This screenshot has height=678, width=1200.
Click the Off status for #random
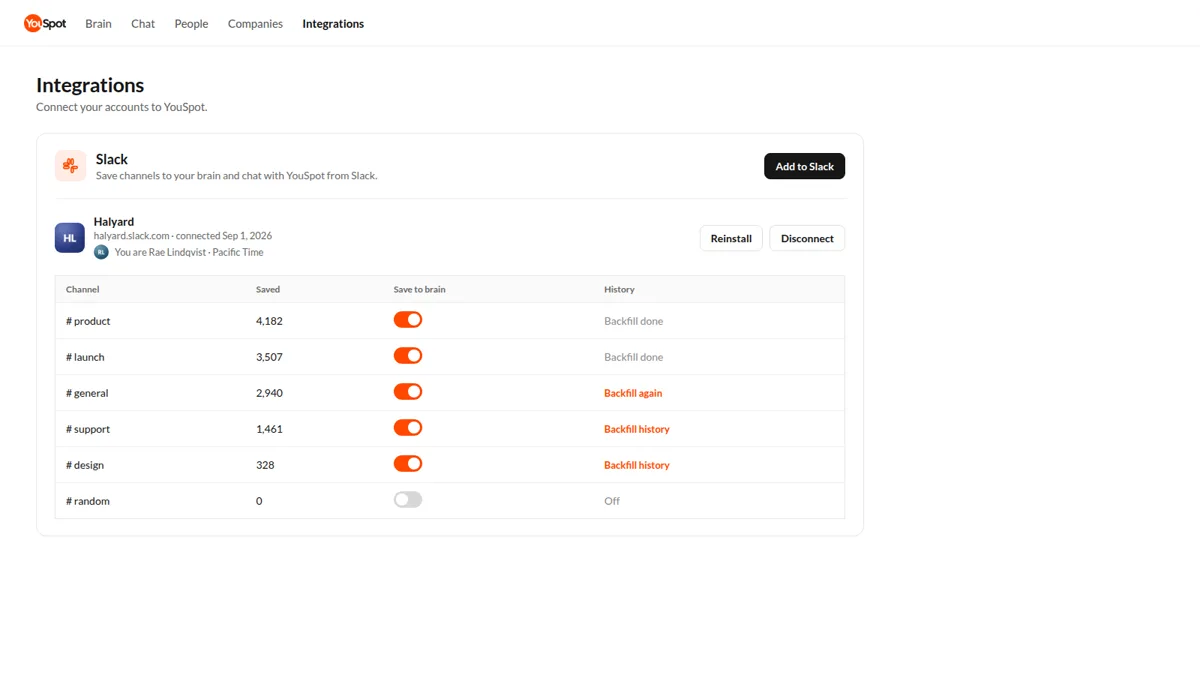coord(612,501)
